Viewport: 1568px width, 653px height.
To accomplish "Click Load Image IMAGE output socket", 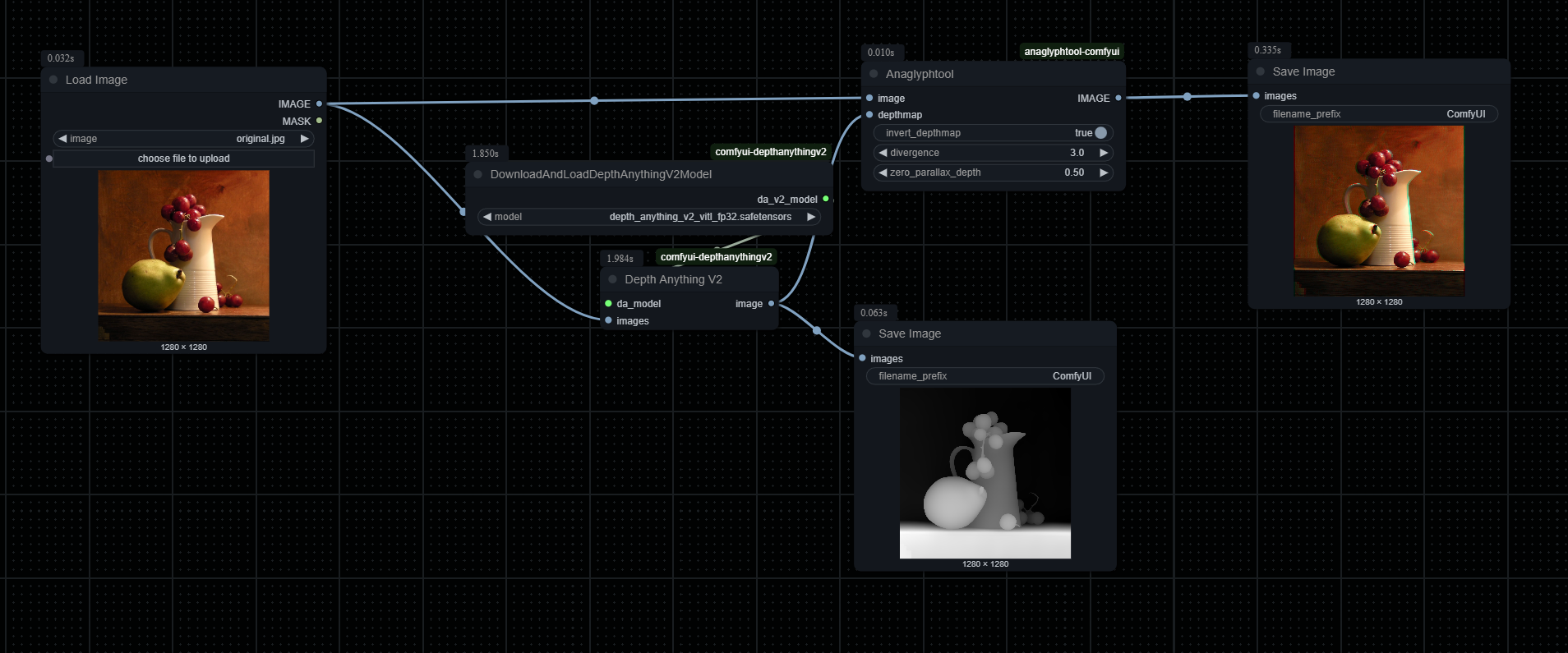I will tap(319, 104).
